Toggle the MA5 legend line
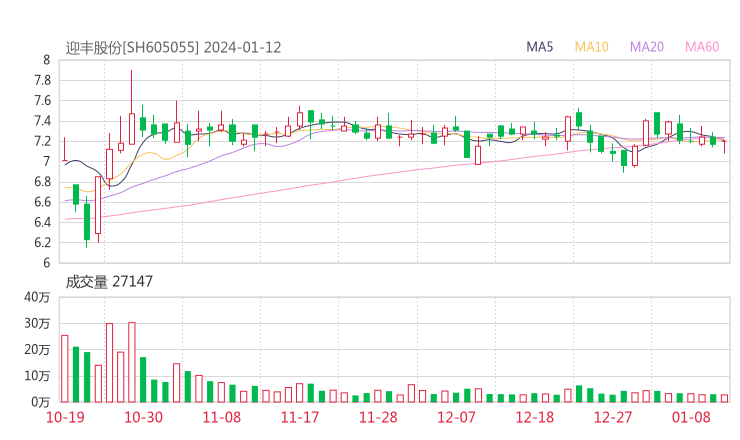 pos(539,47)
